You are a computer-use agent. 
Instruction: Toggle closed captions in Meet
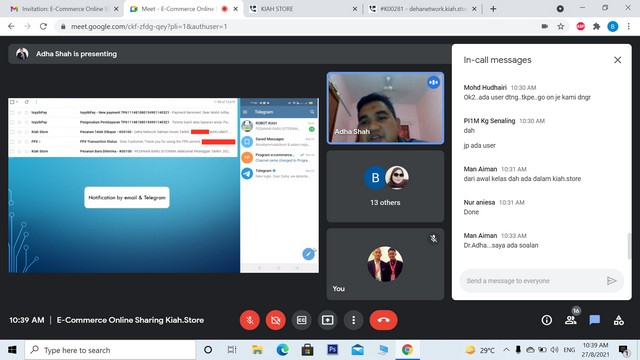(x=302, y=320)
